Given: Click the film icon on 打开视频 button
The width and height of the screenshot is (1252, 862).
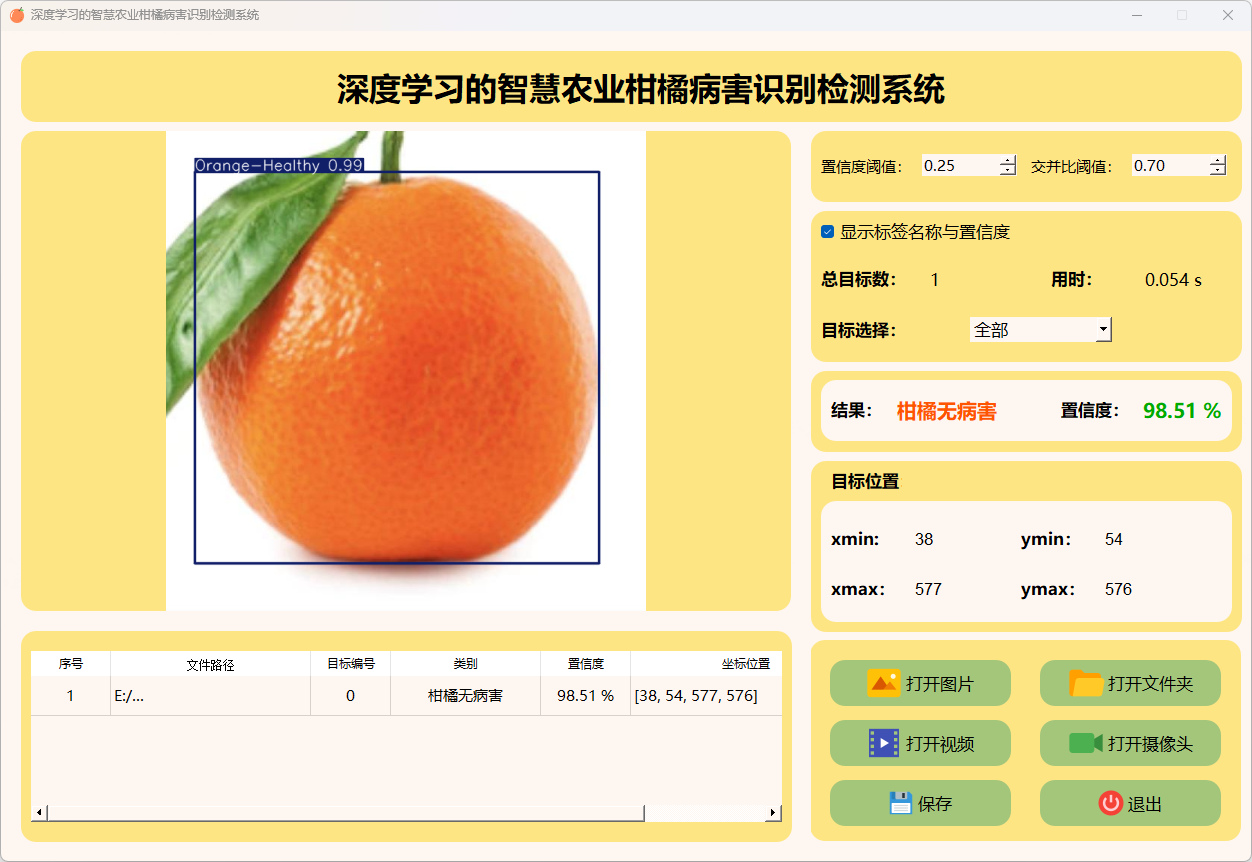Looking at the screenshot, I should click(x=884, y=743).
